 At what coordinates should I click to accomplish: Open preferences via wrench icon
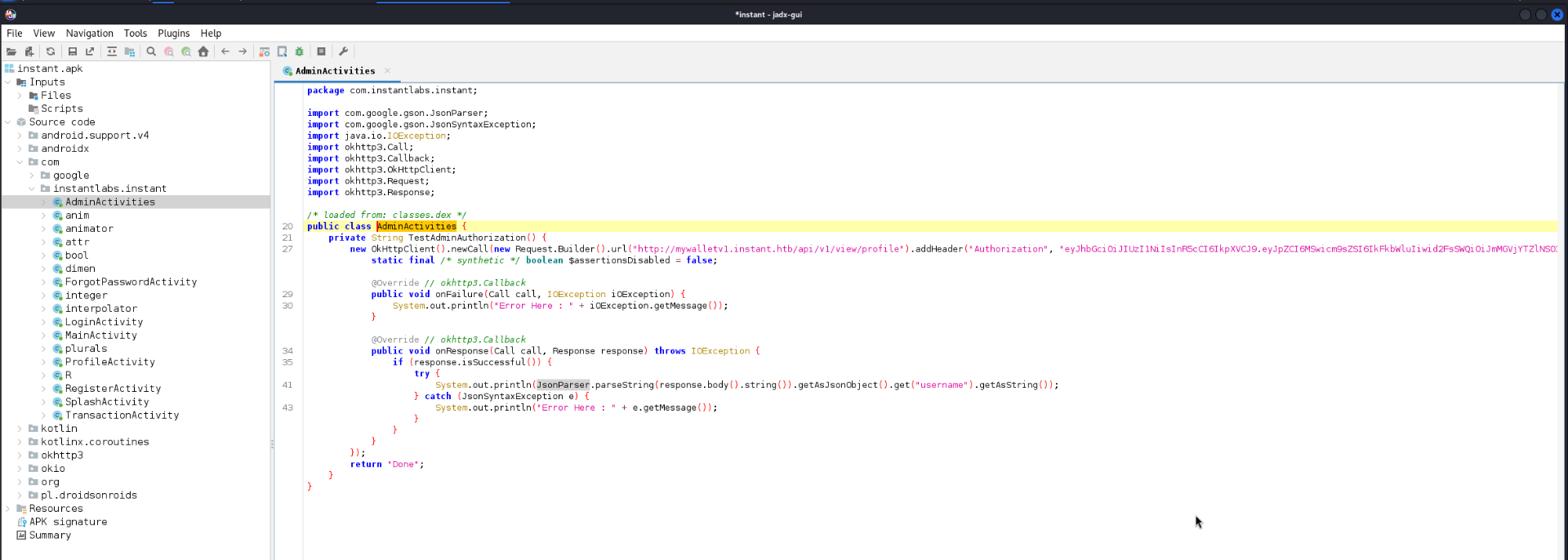[344, 51]
